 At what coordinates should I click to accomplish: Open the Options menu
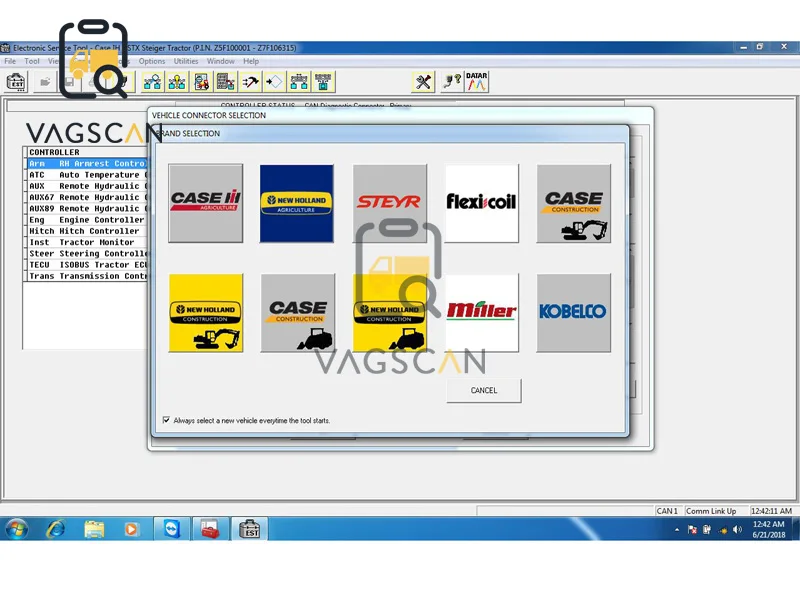(x=152, y=61)
